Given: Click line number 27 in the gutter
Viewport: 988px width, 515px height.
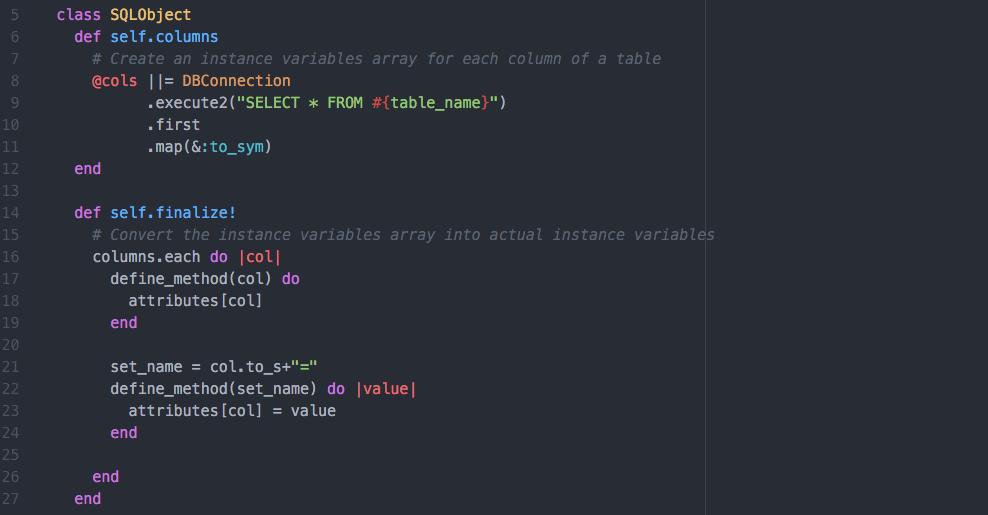Looking at the screenshot, I should [x=11, y=499].
